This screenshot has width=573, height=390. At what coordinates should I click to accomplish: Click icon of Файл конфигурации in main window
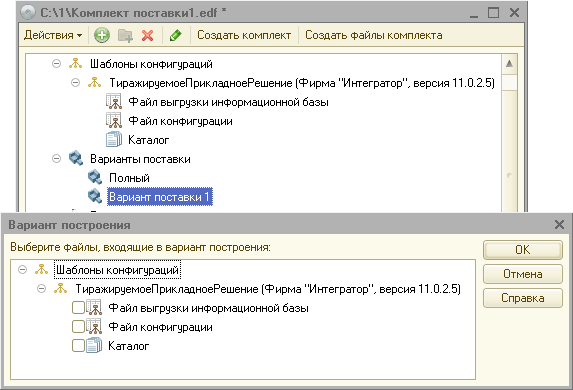click(x=114, y=121)
